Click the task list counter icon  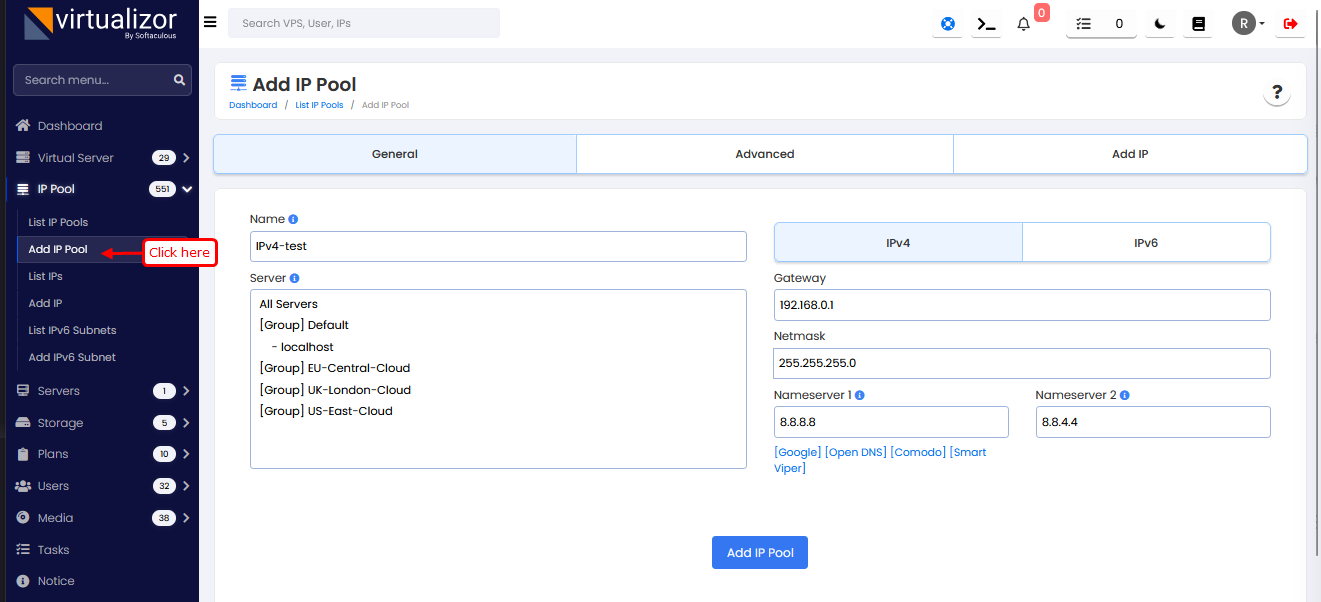tap(1100, 24)
